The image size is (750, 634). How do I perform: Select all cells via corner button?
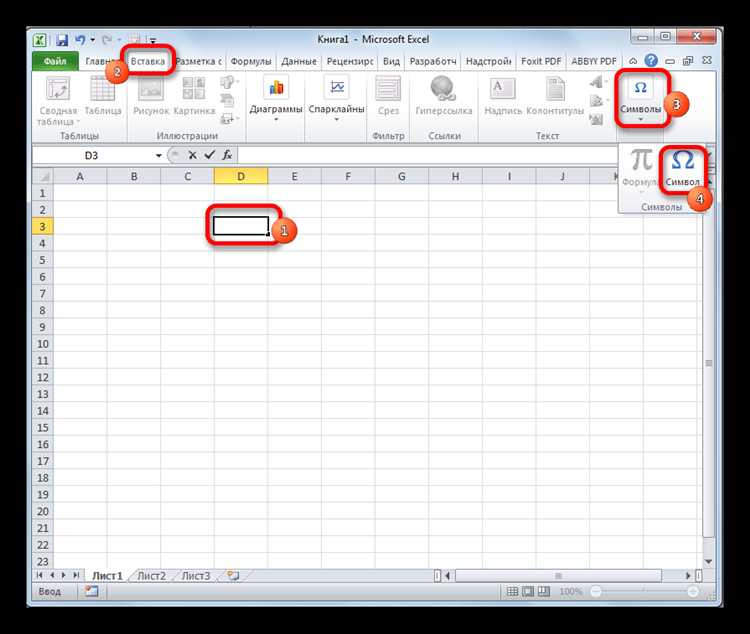[43, 177]
